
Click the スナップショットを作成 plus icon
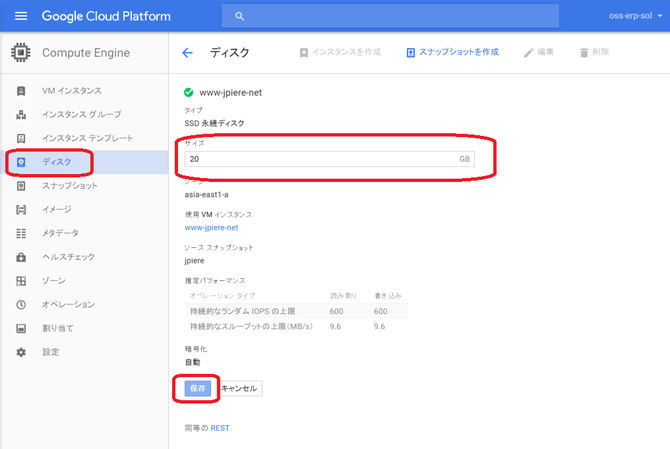410,53
